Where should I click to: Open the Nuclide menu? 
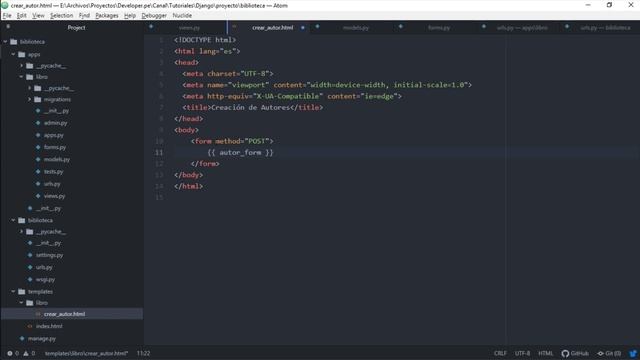(x=182, y=16)
